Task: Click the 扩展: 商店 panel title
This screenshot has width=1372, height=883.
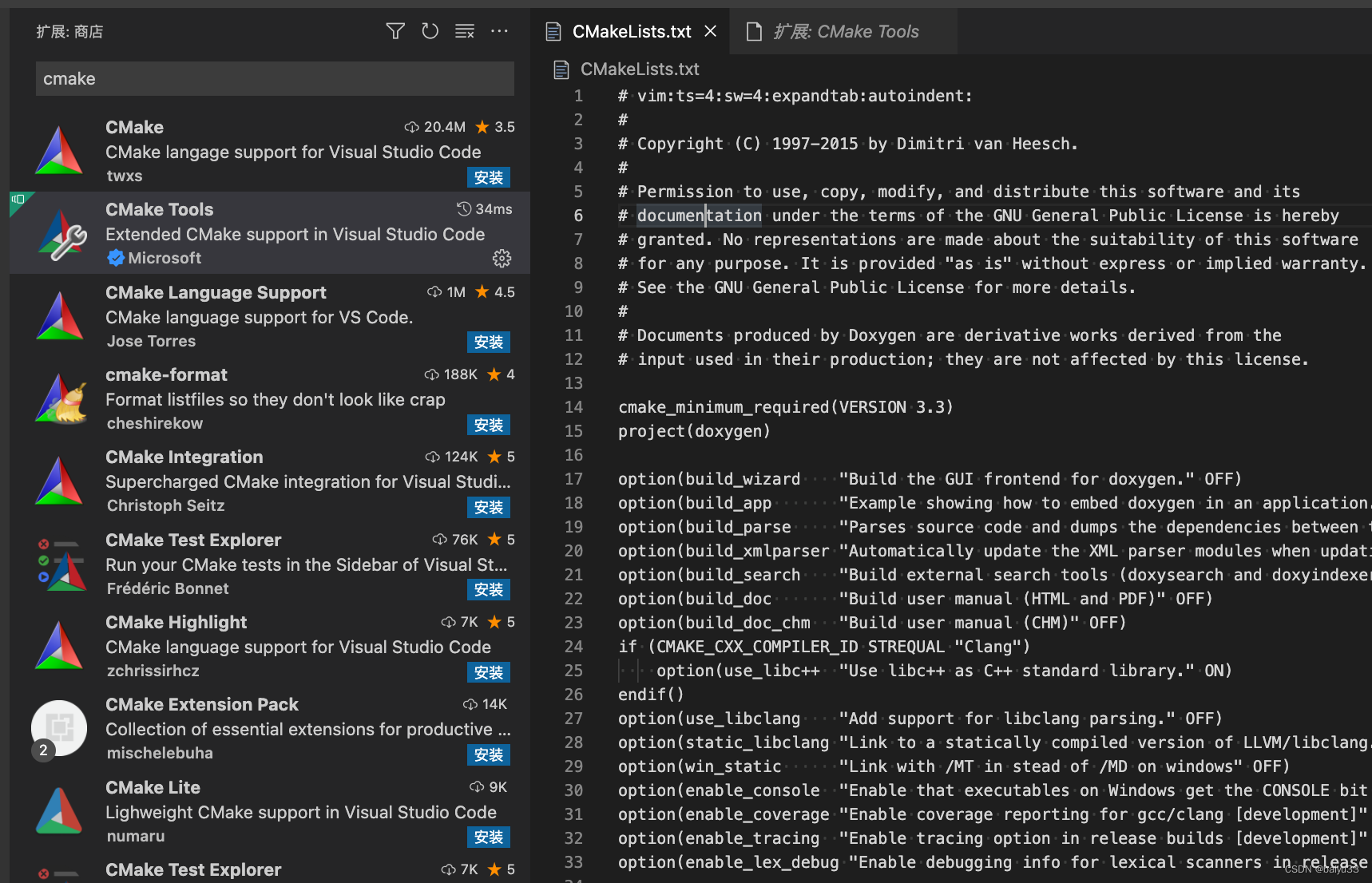Action: point(69,32)
